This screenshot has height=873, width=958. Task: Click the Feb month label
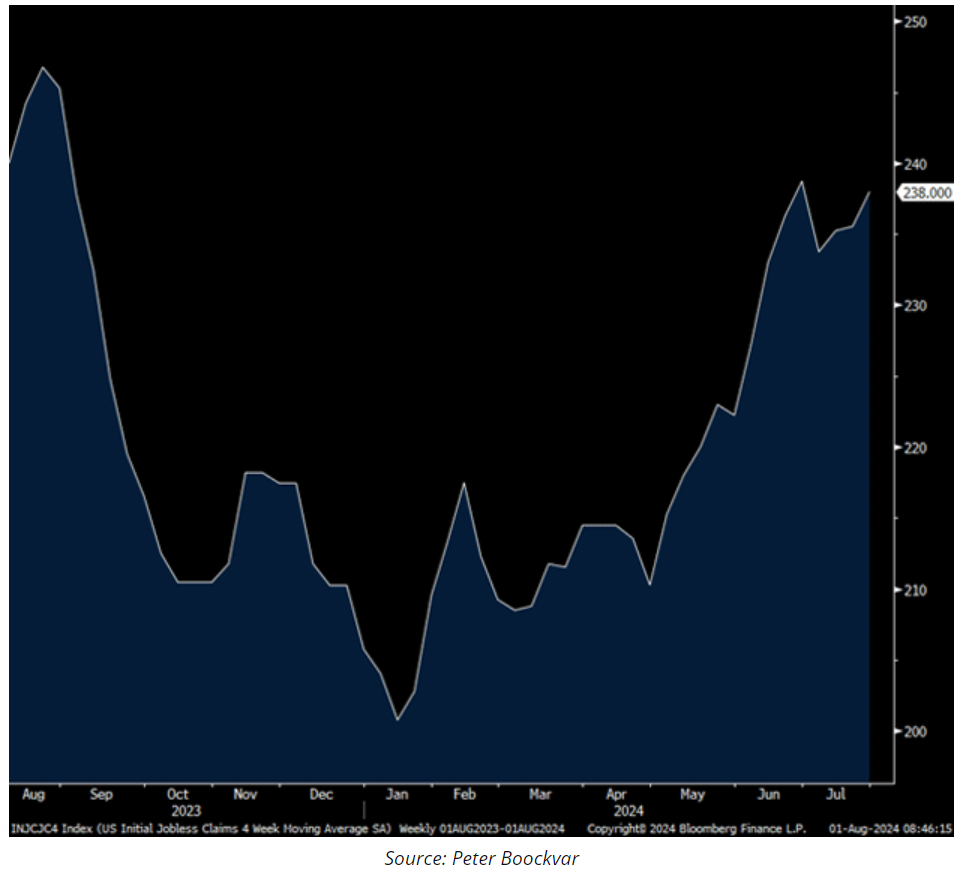[464, 794]
